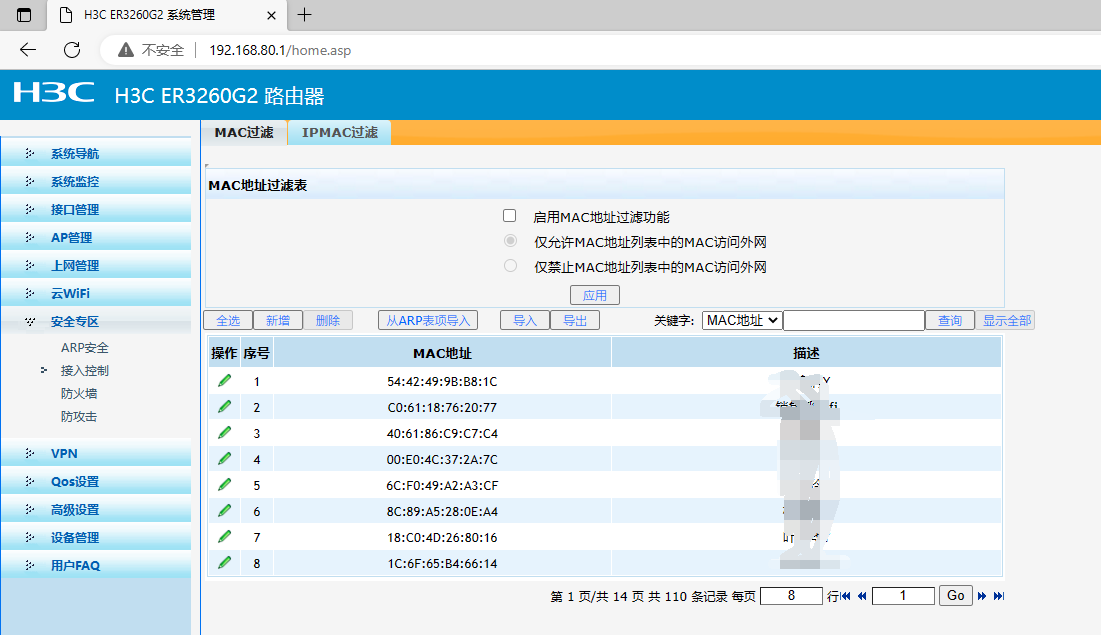Image resolution: width=1101 pixels, height=635 pixels.
Task: Click the H3C logo
Action: point(54,93)
